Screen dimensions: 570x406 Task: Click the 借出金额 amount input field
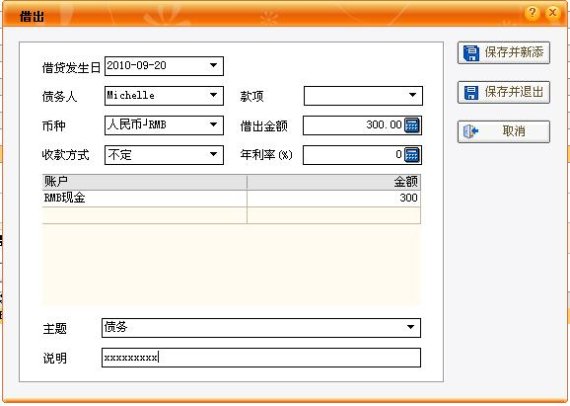point(353,125)
